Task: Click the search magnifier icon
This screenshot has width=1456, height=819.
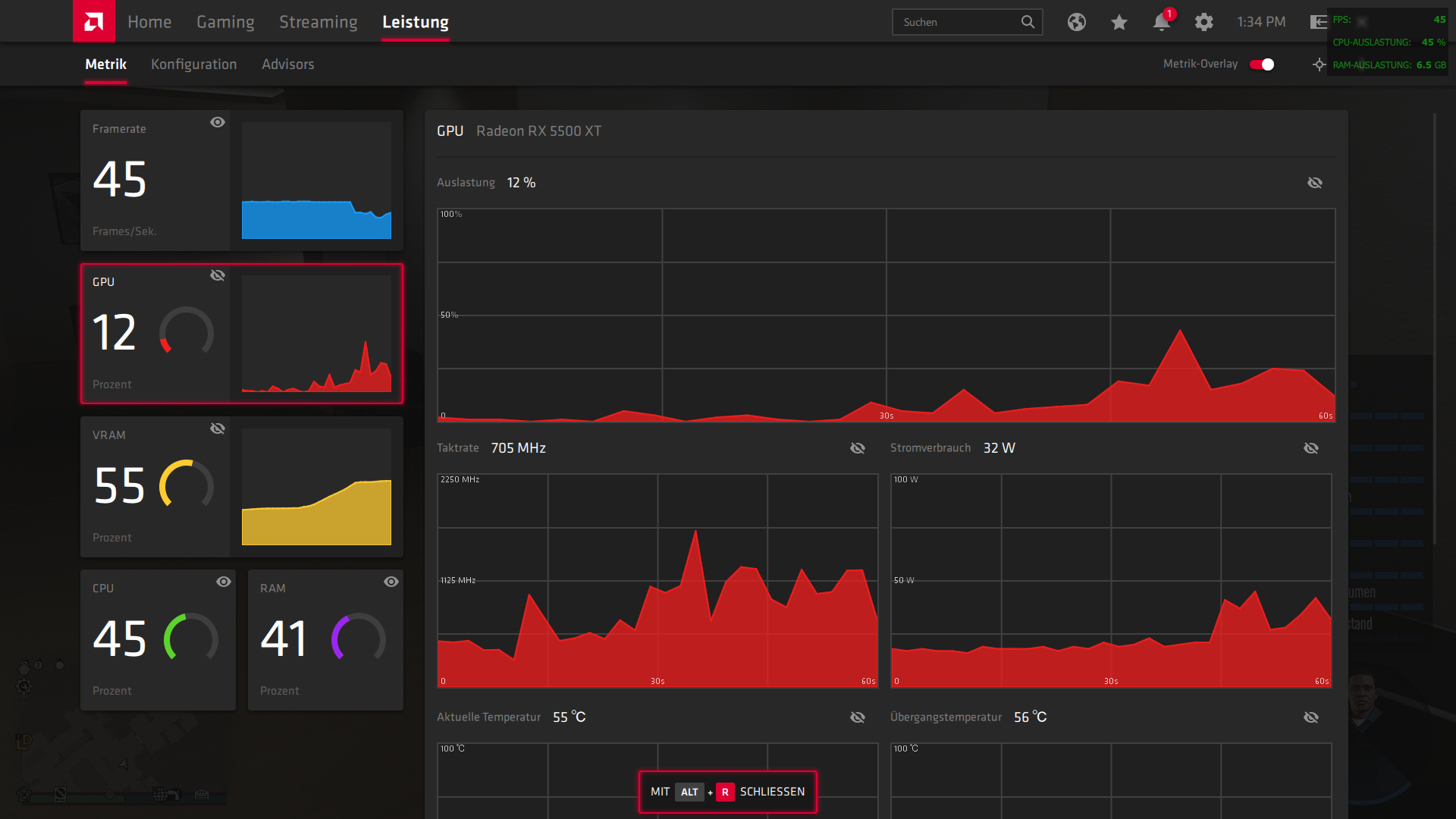Action: pos(1028,22)
